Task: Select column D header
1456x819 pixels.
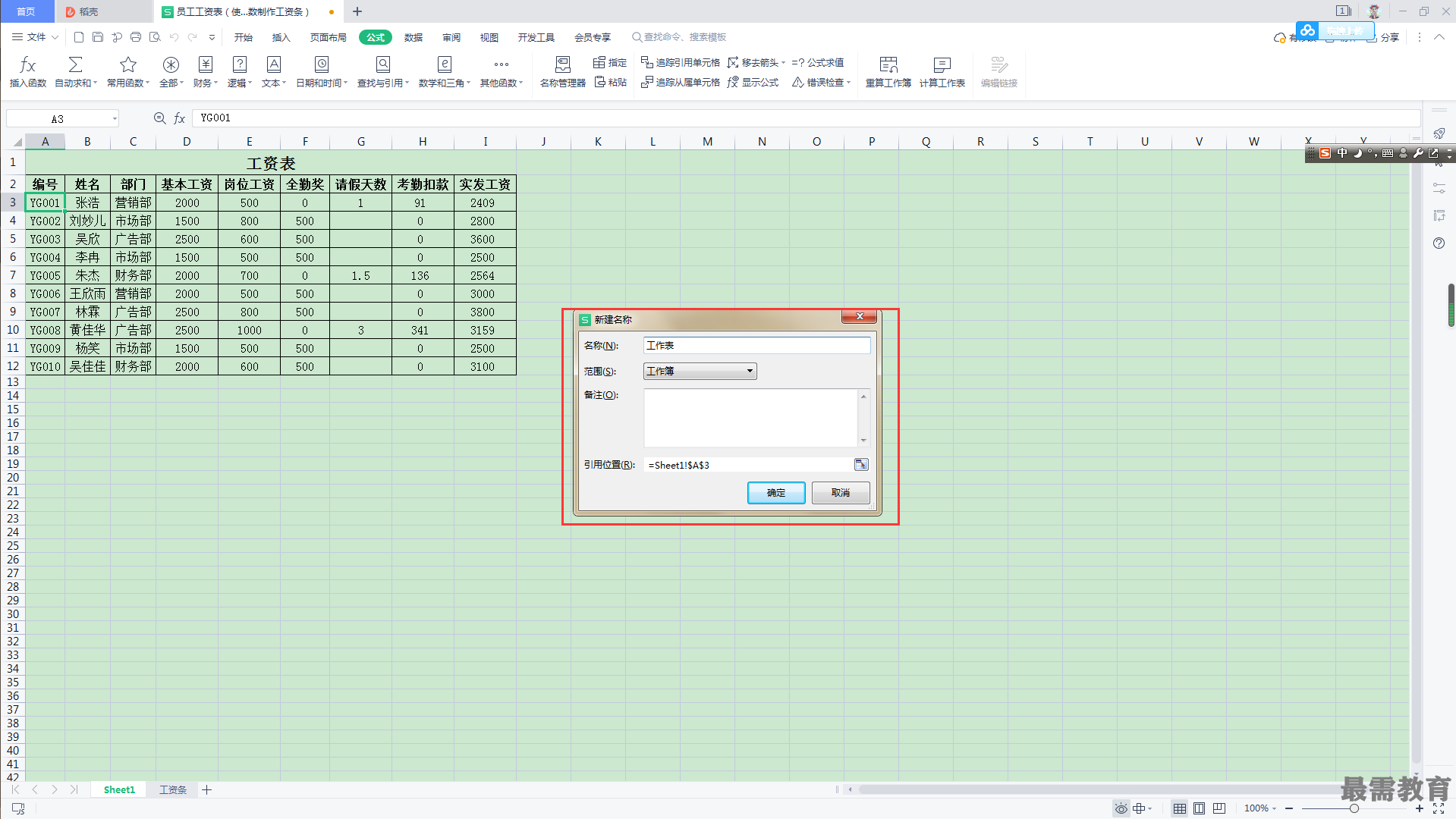Action: pyautogui.click(x=187, y=142)
